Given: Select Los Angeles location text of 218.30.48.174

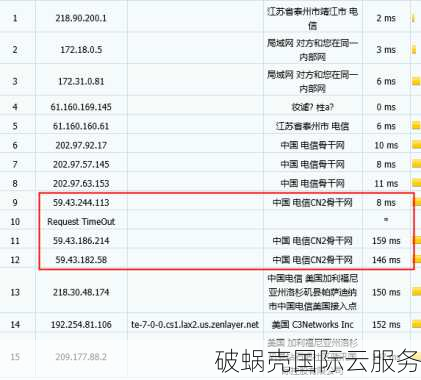Looking at the screenshot, I should point(312,292).
